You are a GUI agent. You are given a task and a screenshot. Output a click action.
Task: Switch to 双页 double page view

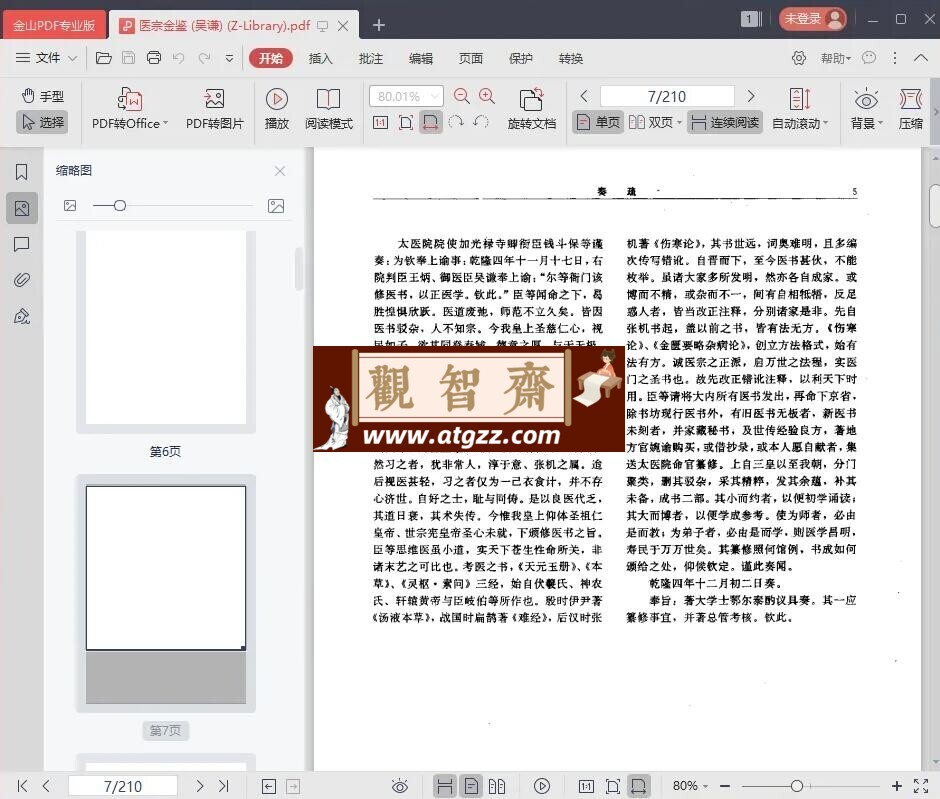tap(655, 122)
